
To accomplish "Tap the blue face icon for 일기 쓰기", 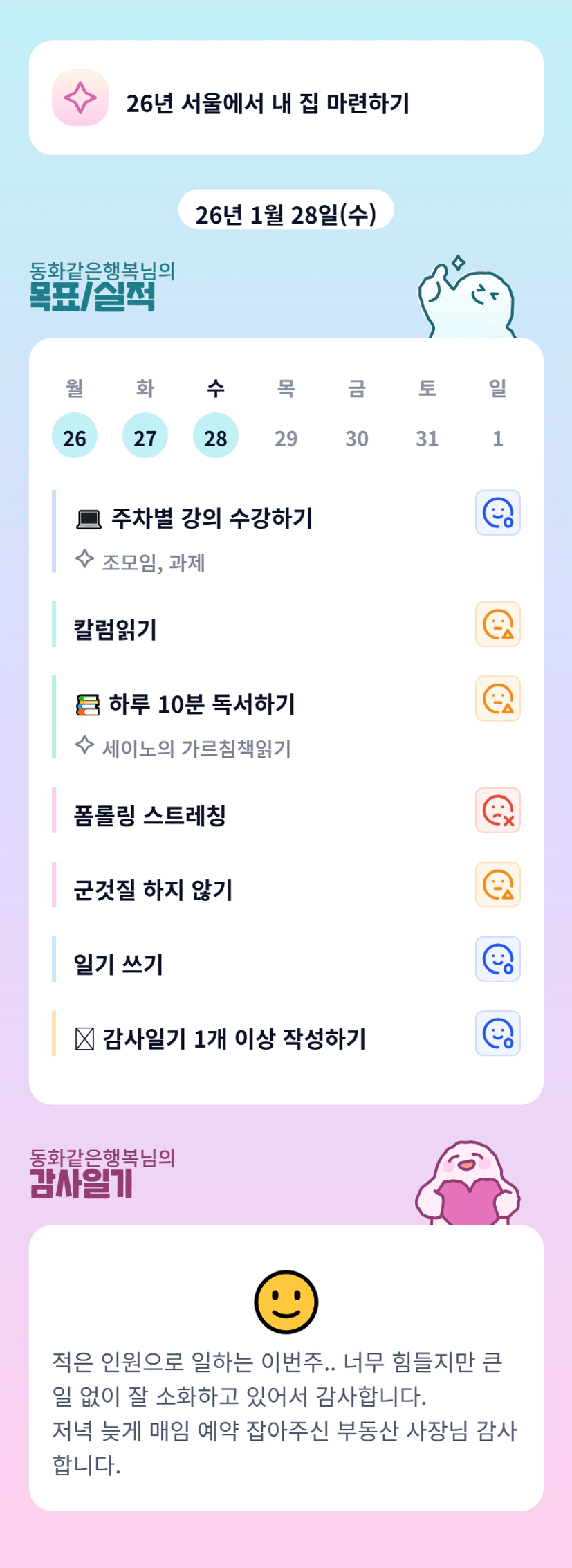I will (x=497, y=959).
